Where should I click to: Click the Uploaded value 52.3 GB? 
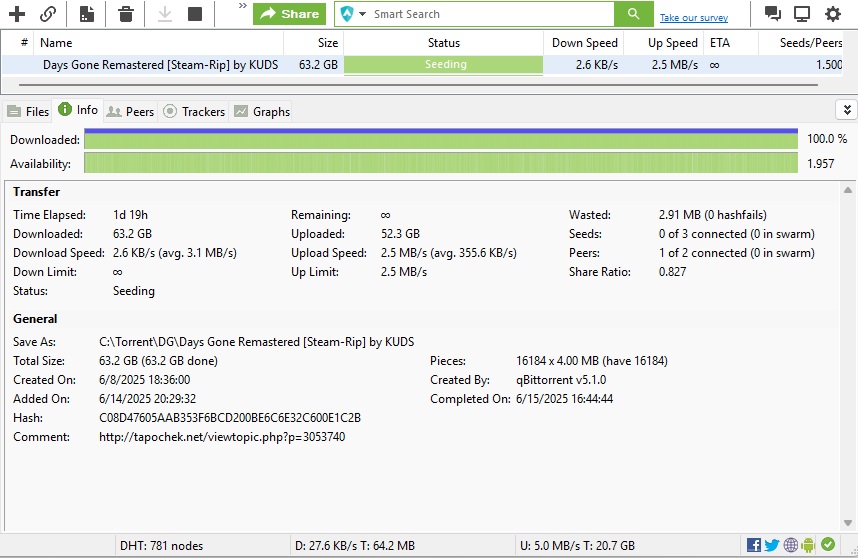[401, 234]
